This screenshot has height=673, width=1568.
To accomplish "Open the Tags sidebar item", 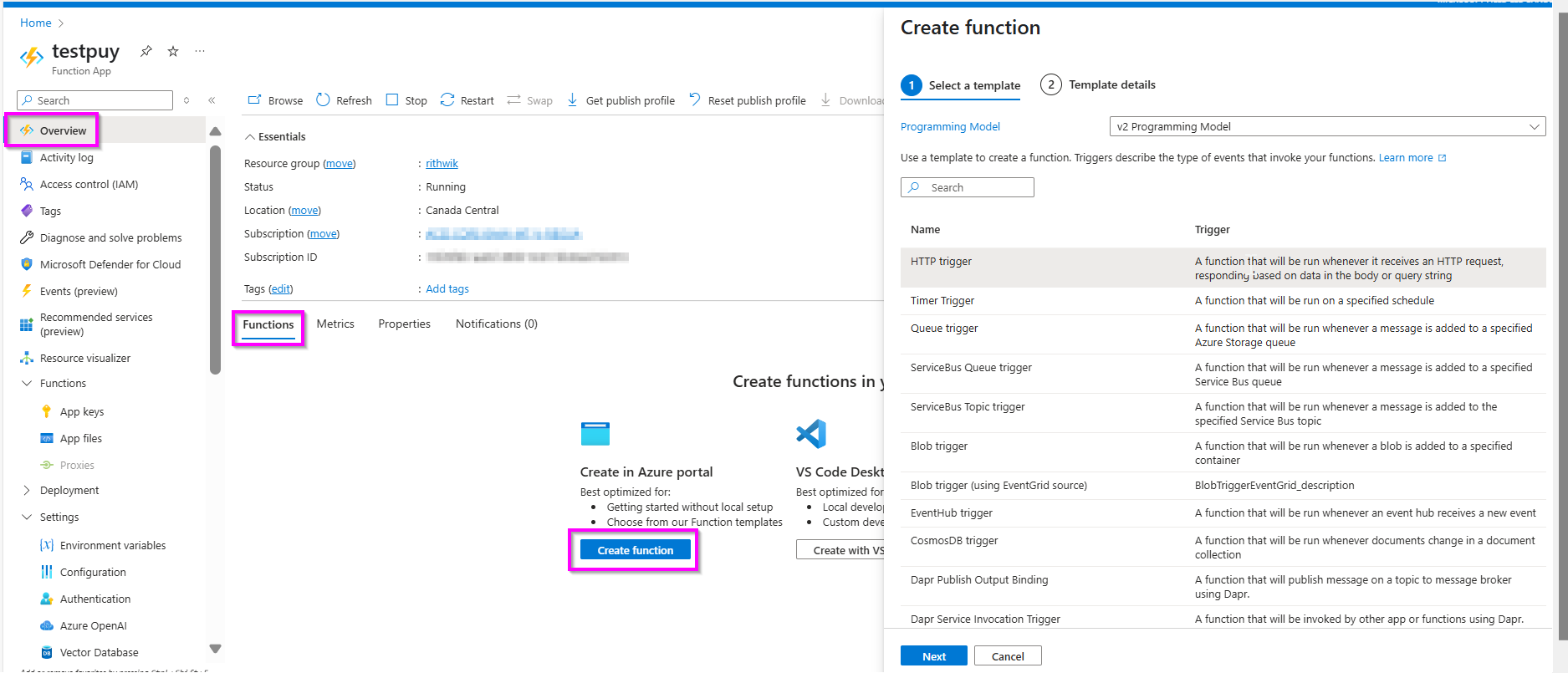I will [50, 211].
